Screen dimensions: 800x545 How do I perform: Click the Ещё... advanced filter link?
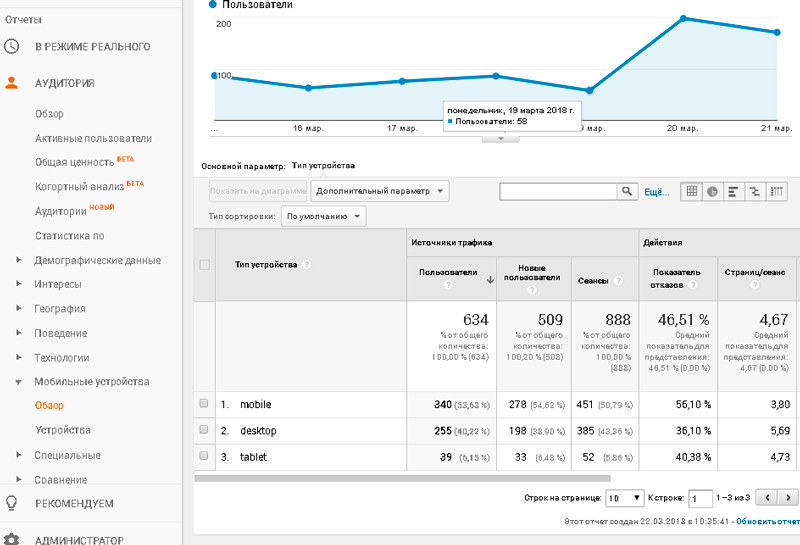coord(657,192)
